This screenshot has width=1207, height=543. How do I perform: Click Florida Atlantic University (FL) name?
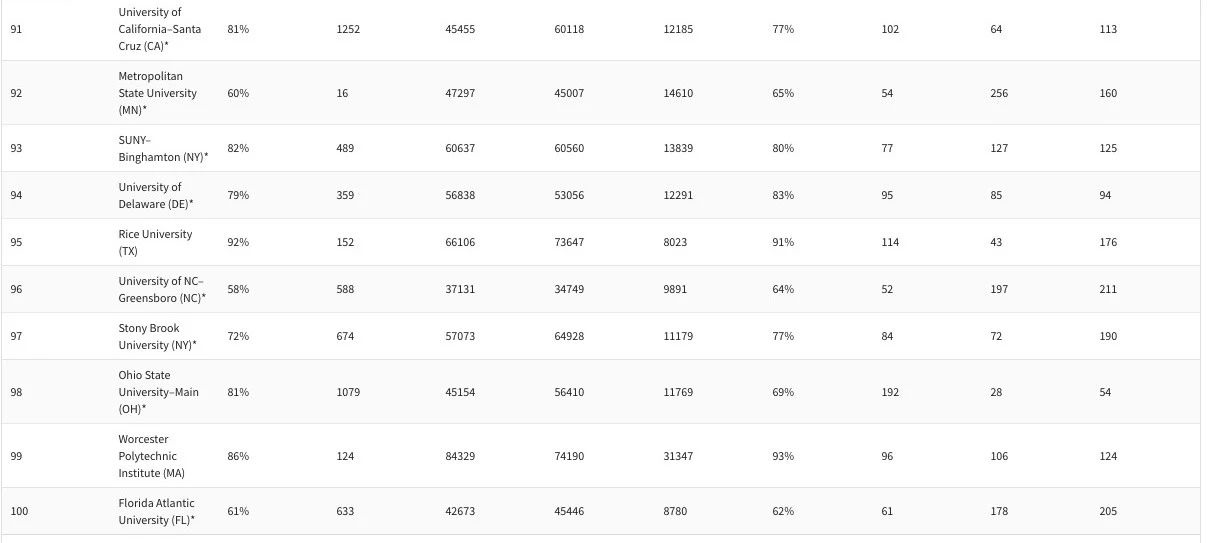[157, 511]
